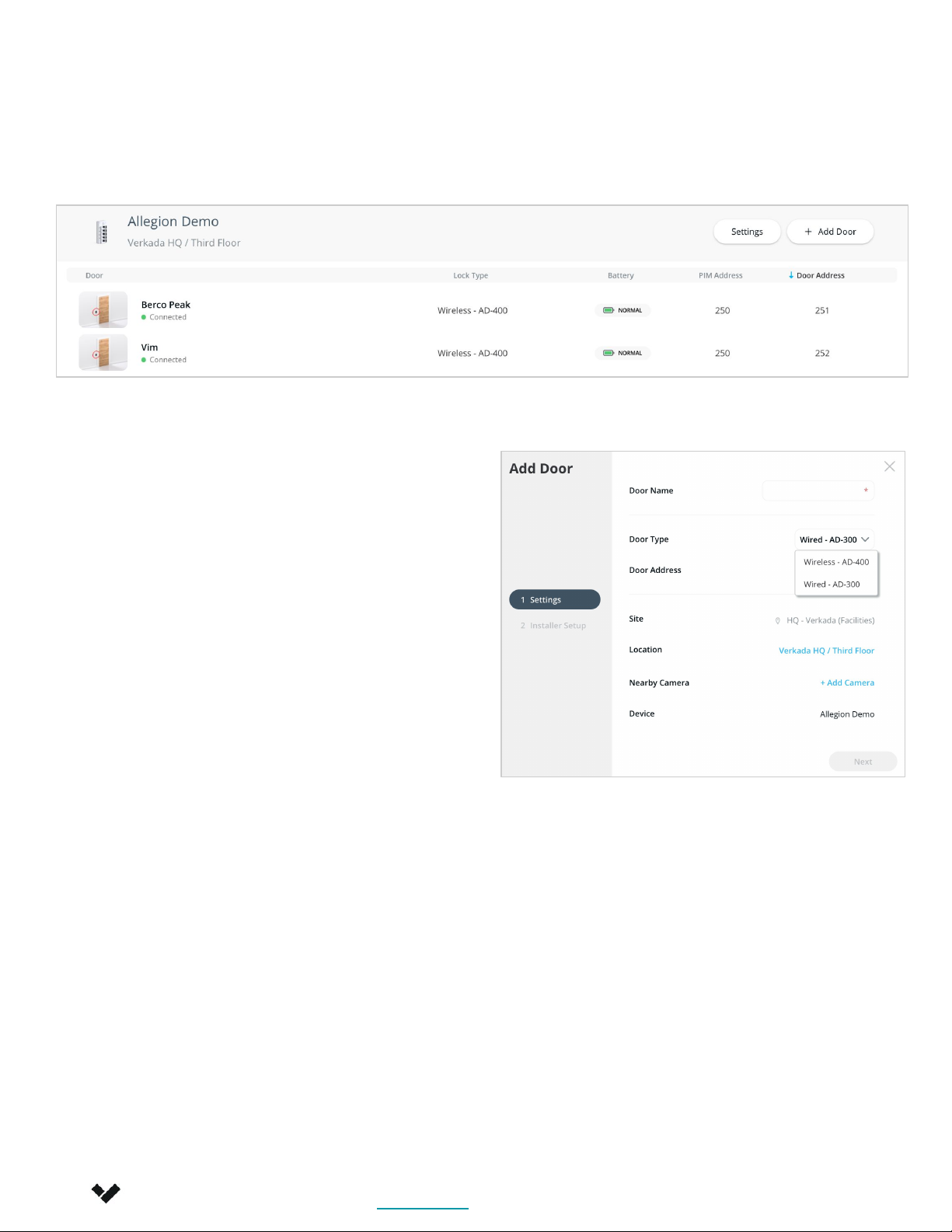Close the Add Door dialog
The height and width of the screenshot is (1232, 952).
point(890,466)
